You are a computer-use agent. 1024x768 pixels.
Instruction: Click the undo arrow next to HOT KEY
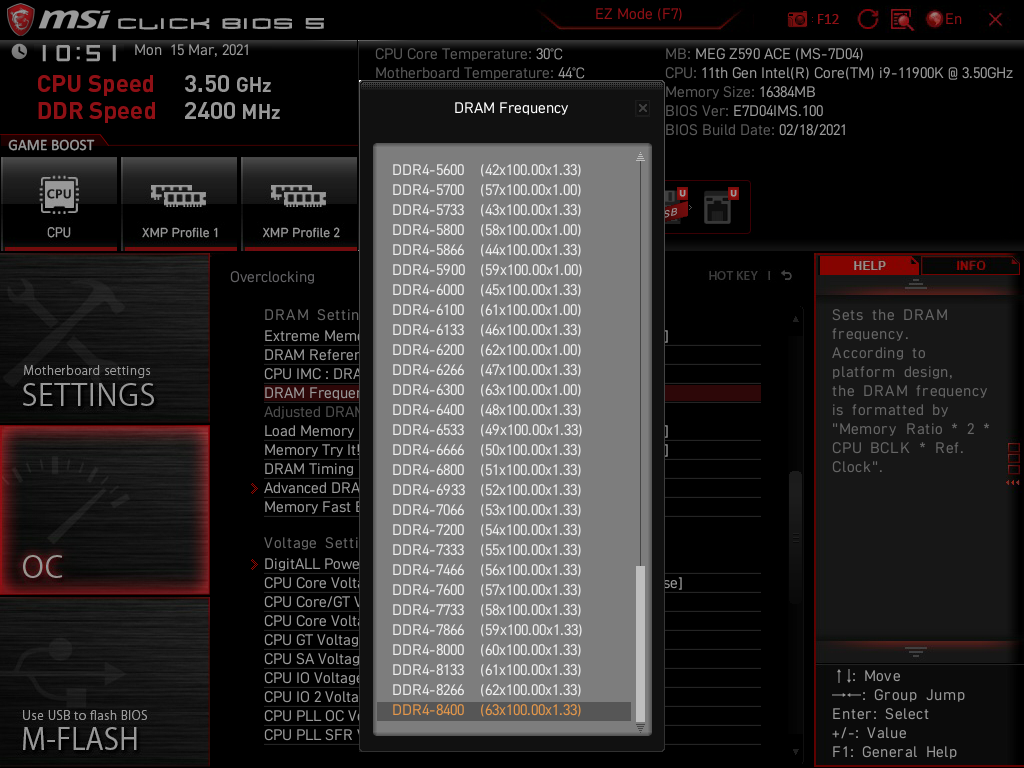pos(787,276)
